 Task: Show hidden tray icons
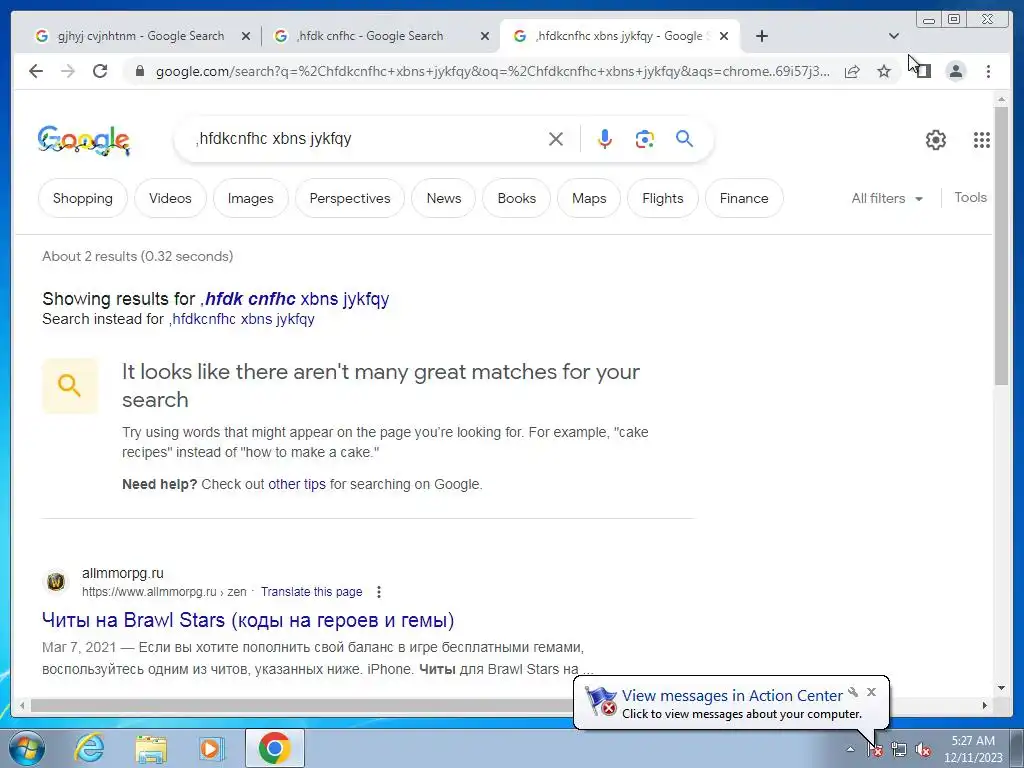click(x=850, y=749)
